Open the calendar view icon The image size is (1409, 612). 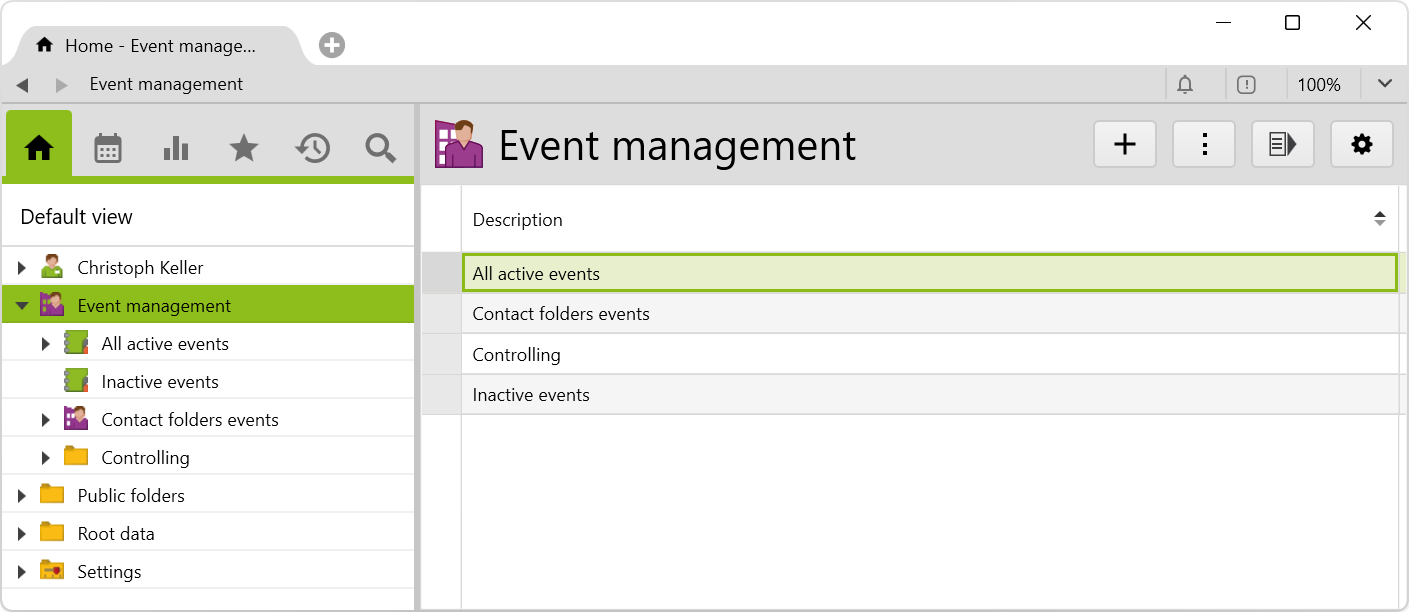pos(107,148)
